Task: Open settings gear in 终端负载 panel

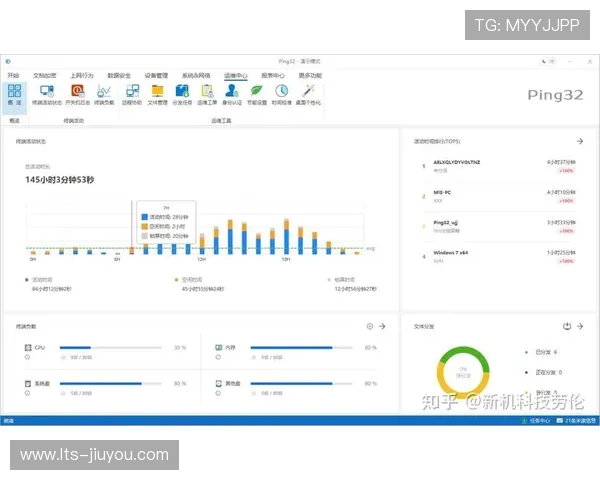Action: tap(370, 326)
